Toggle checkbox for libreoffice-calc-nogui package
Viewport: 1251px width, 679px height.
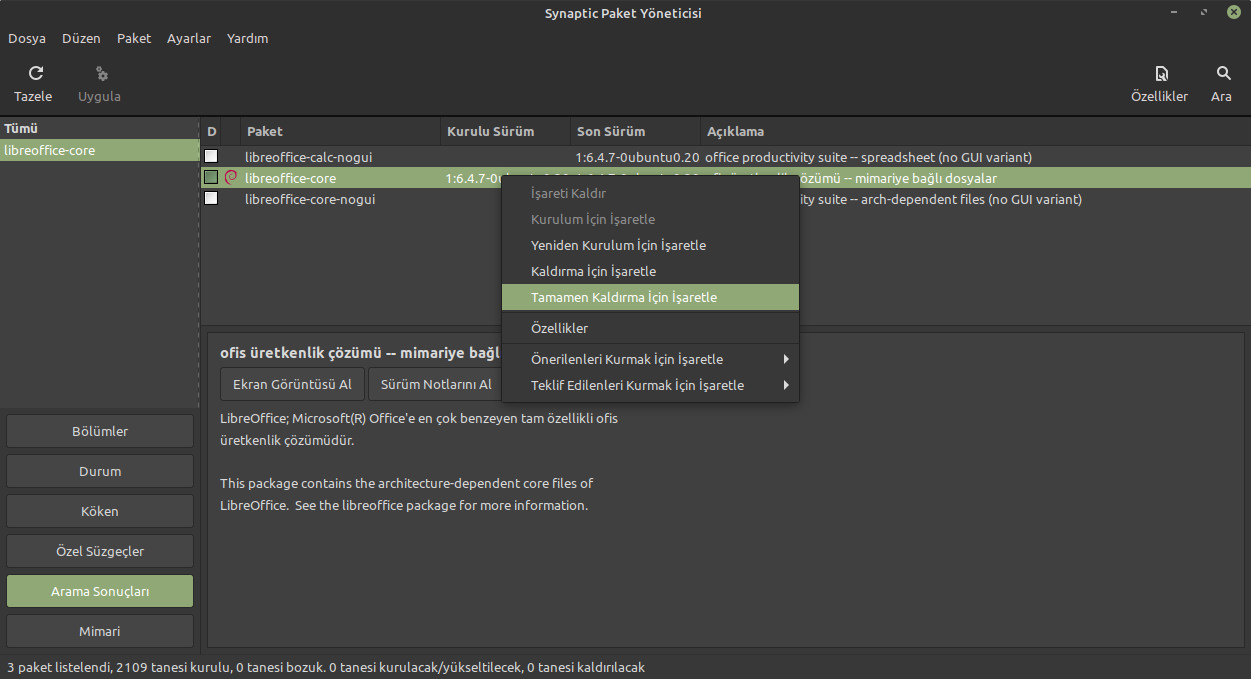click(x=211, y=157)
